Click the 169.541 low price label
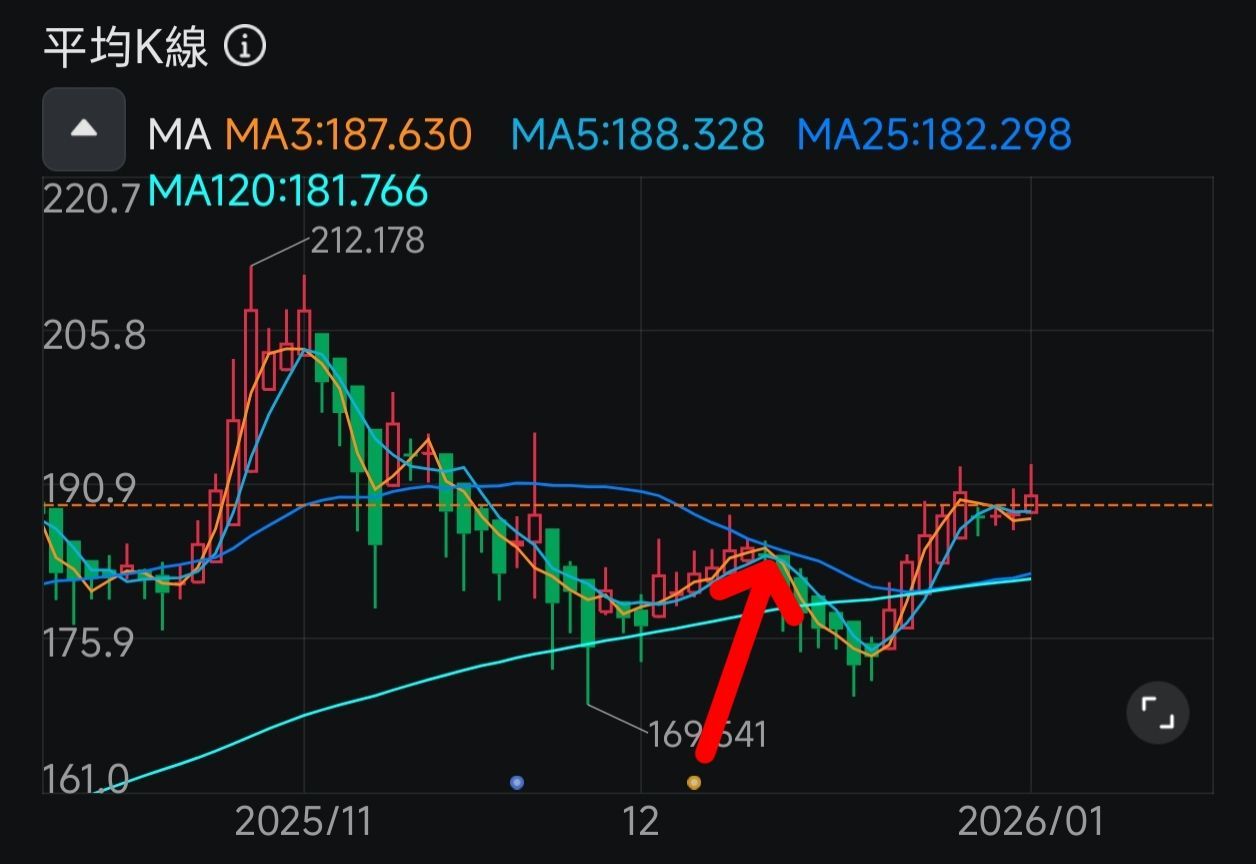The height and width of the screenshot is (864, 1256). (x=706, y=735)
